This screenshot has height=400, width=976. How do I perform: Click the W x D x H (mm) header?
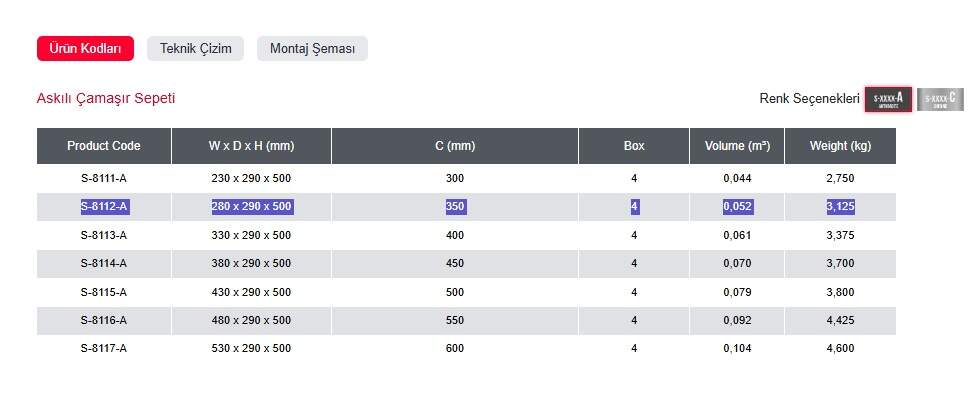251,146
